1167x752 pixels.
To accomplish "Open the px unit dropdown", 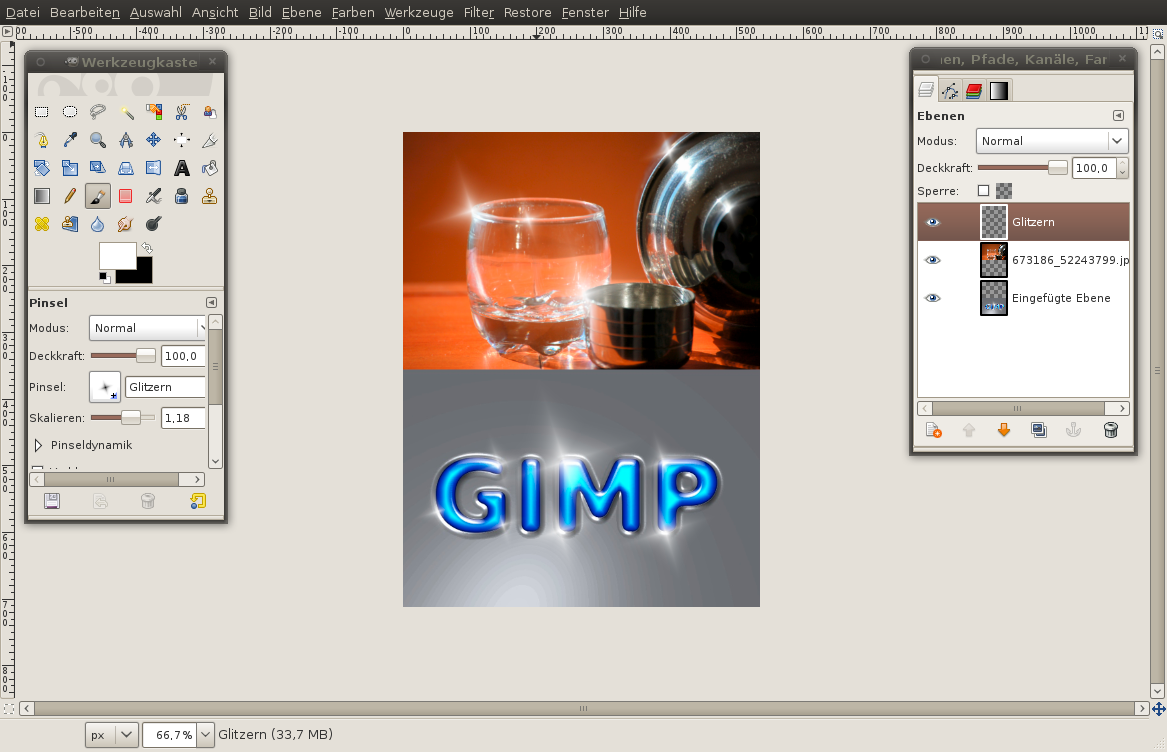I will pos(112,735).
